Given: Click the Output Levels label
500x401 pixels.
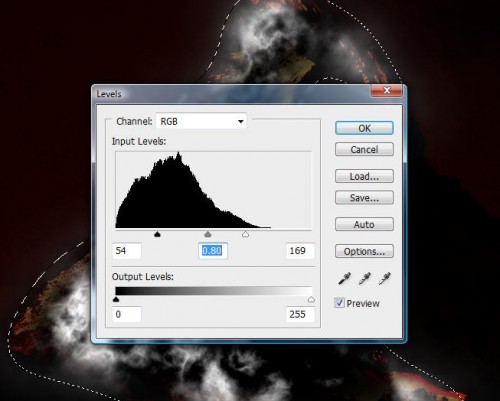Looking at the screenshot, I should click(143, 277).
